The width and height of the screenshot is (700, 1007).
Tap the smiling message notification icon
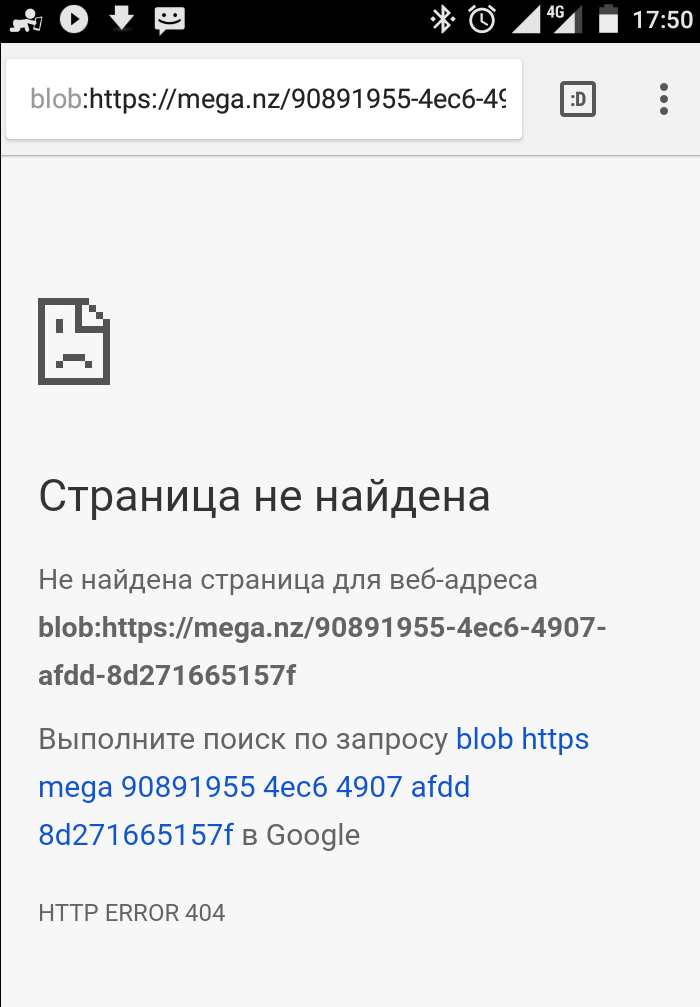[170, 21]
